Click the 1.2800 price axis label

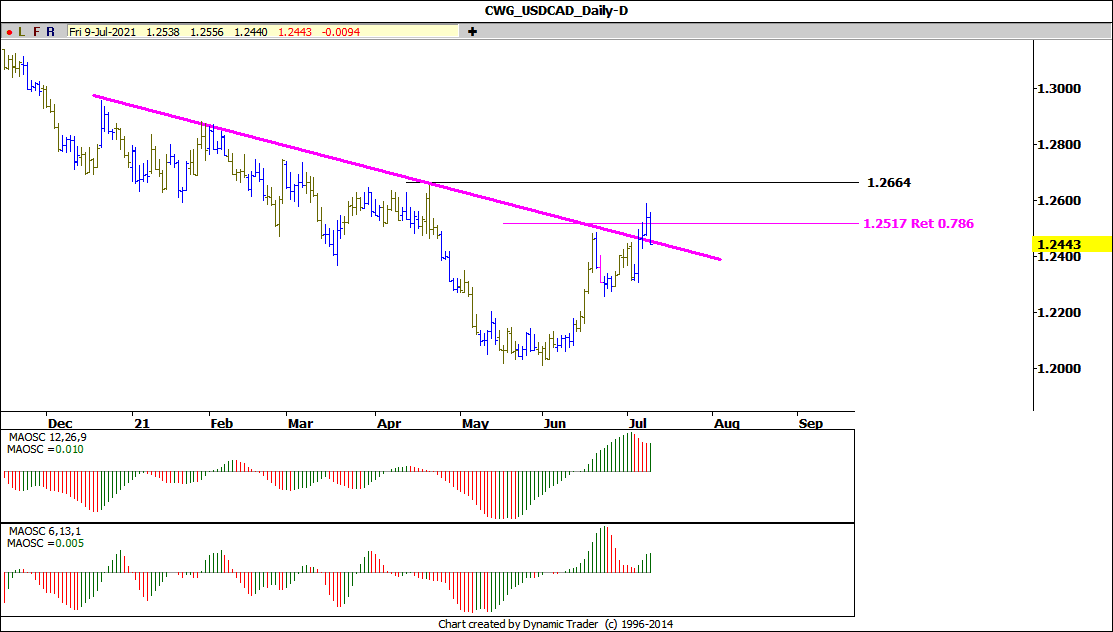[1059, 145]
